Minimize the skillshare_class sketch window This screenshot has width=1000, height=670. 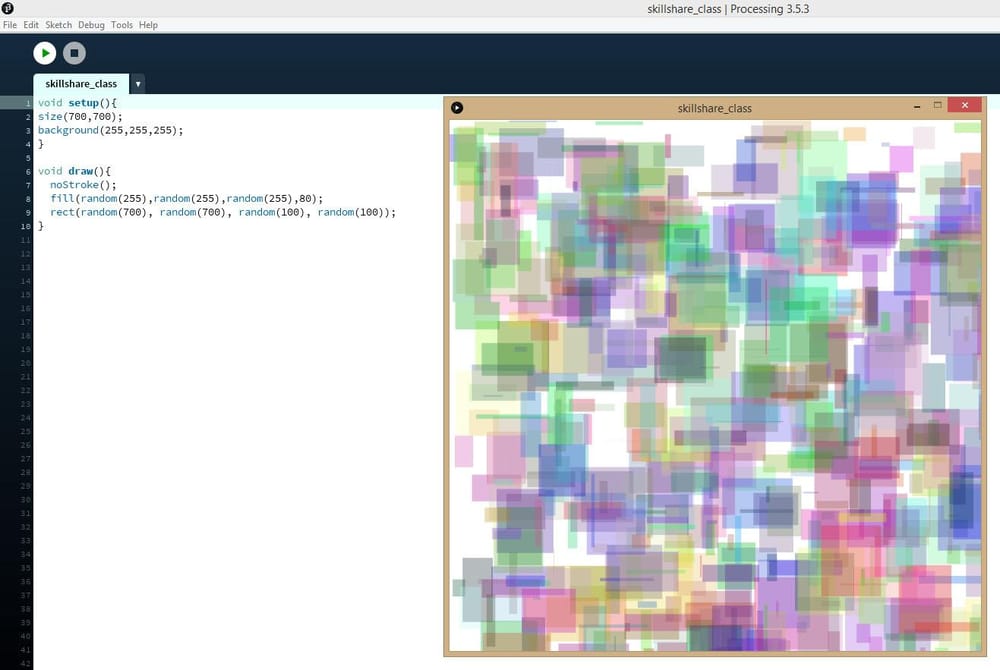point(917,106)
